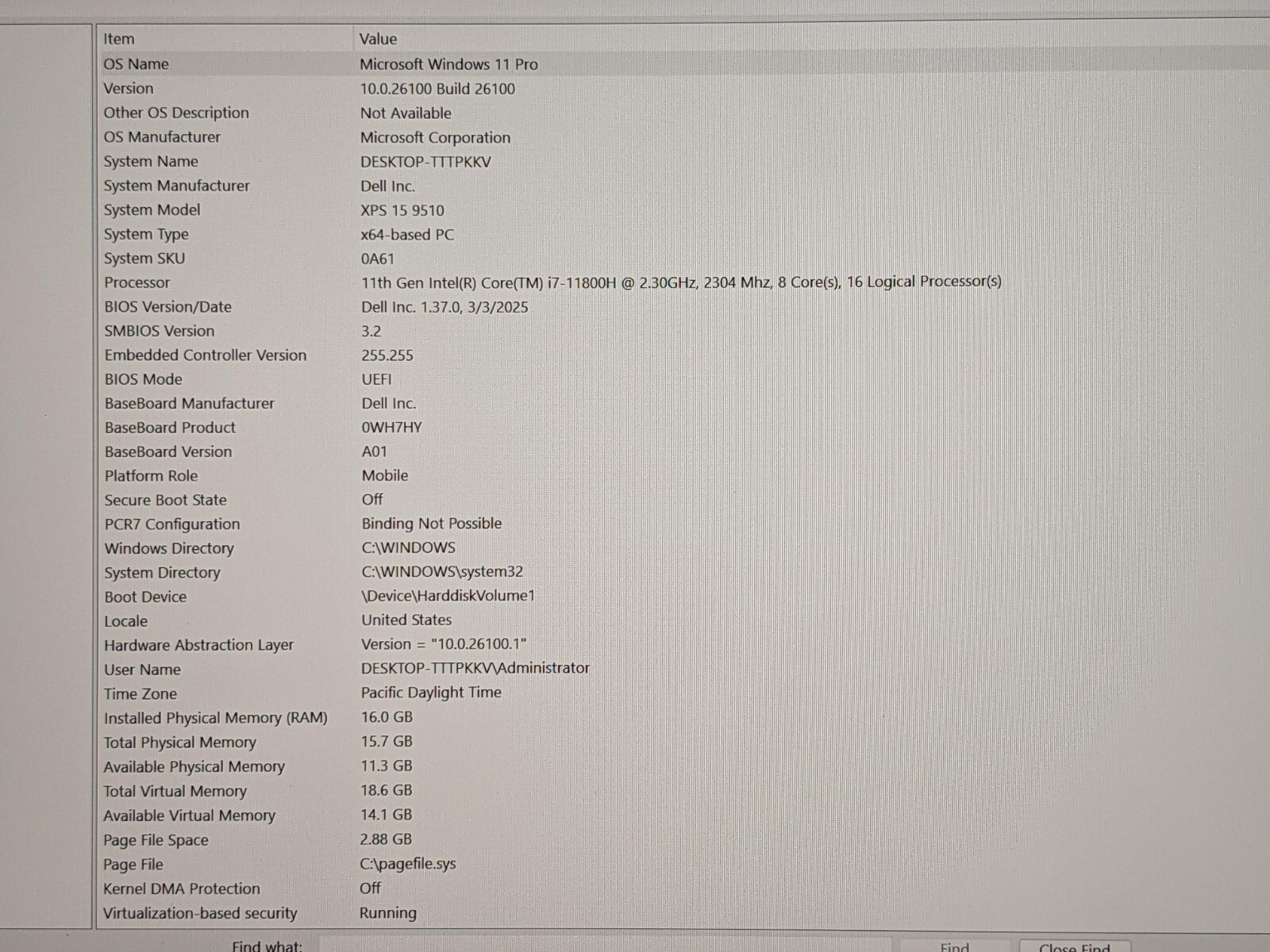Click the 'Running' value
This screenshot has height=952, width=1270.
[387, 913]
